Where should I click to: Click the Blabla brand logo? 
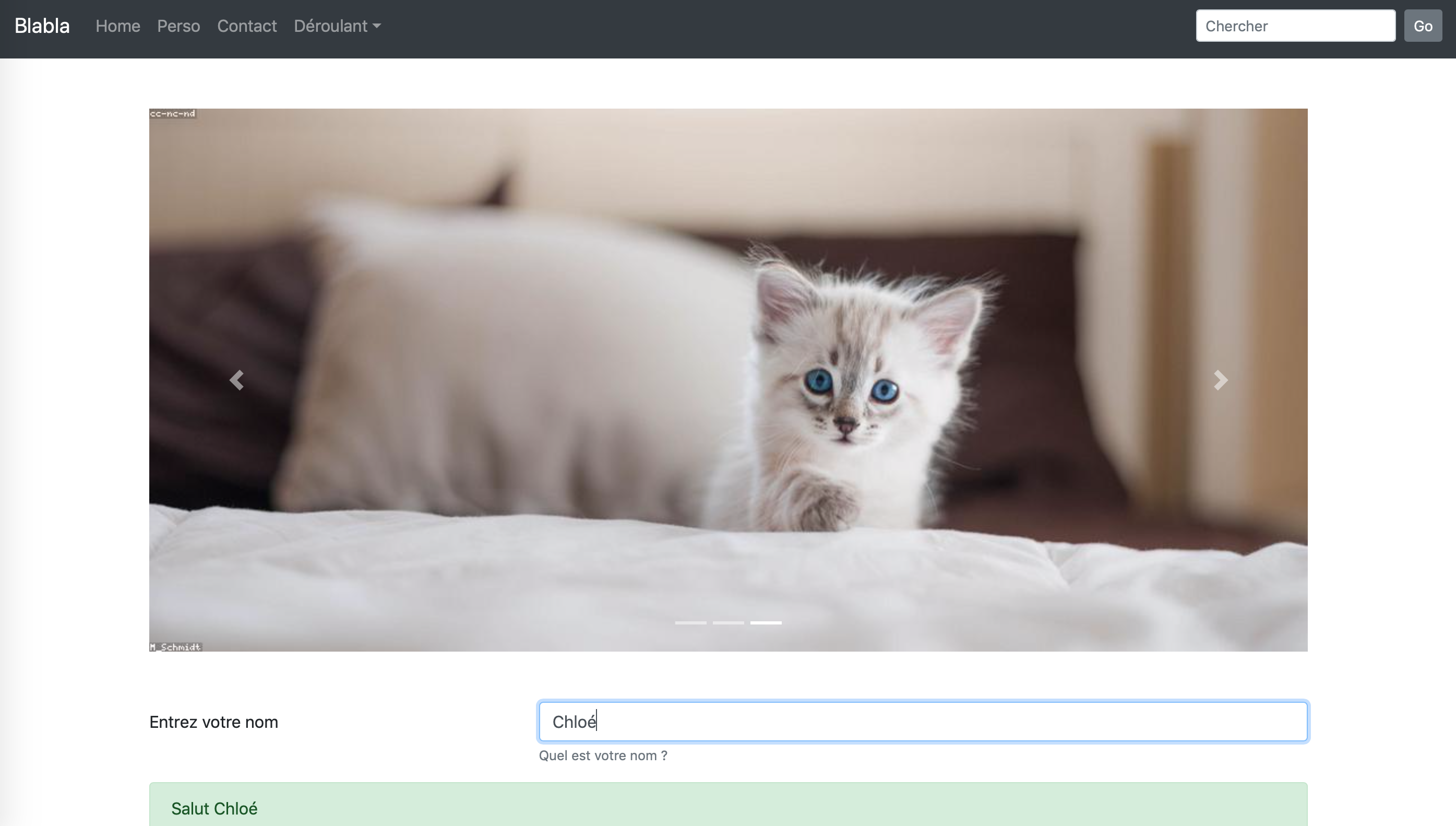coord(42,26)
